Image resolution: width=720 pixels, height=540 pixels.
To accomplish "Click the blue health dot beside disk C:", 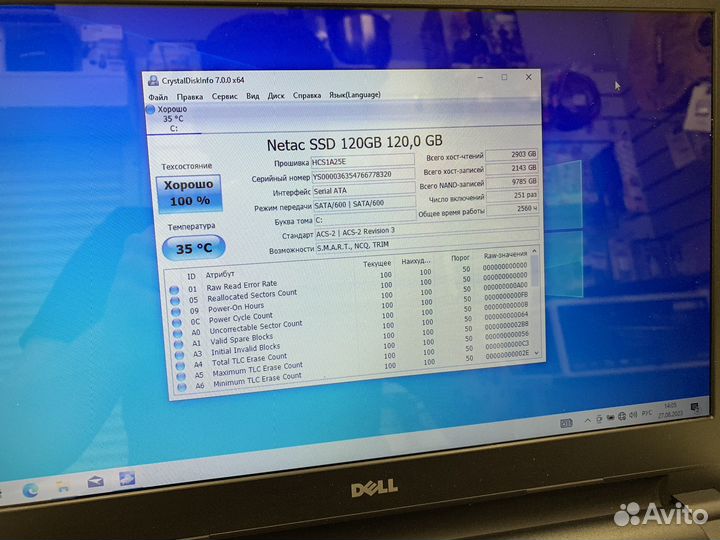I will 151,109.
